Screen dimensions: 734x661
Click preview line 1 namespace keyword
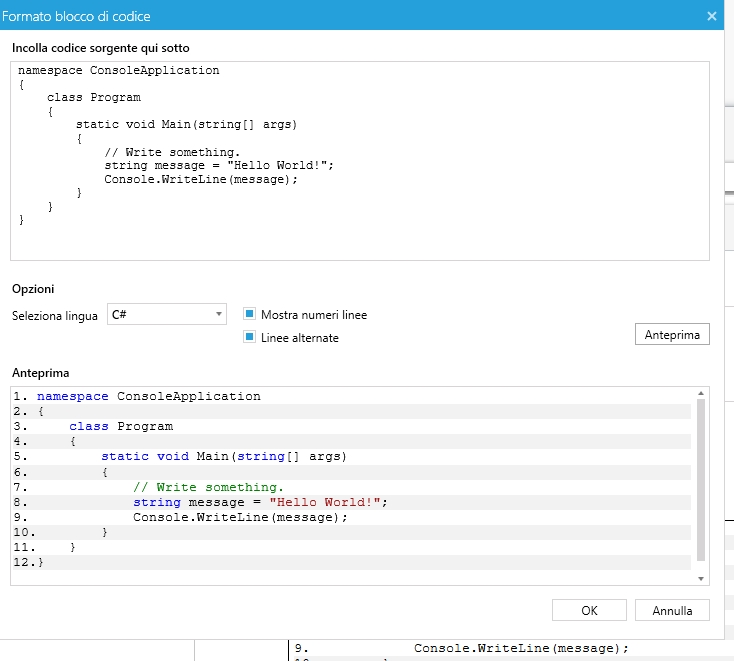pos(73,396)
